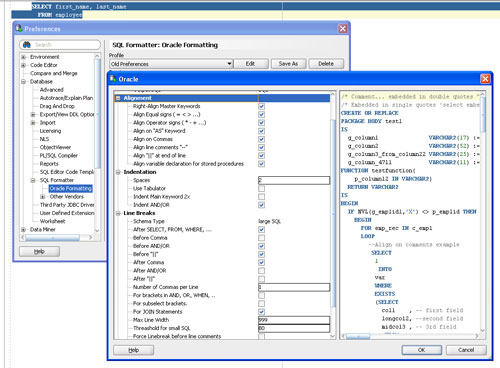Close the Oracle dialog with red X
The height and width of the screenshot is (368, 500).
485,79
